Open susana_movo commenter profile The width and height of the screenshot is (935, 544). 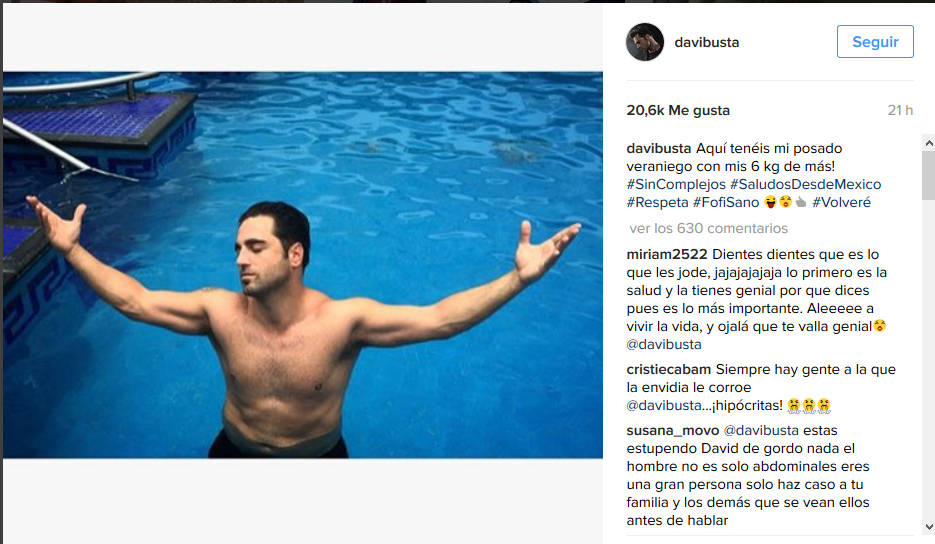tap(673, 431)
